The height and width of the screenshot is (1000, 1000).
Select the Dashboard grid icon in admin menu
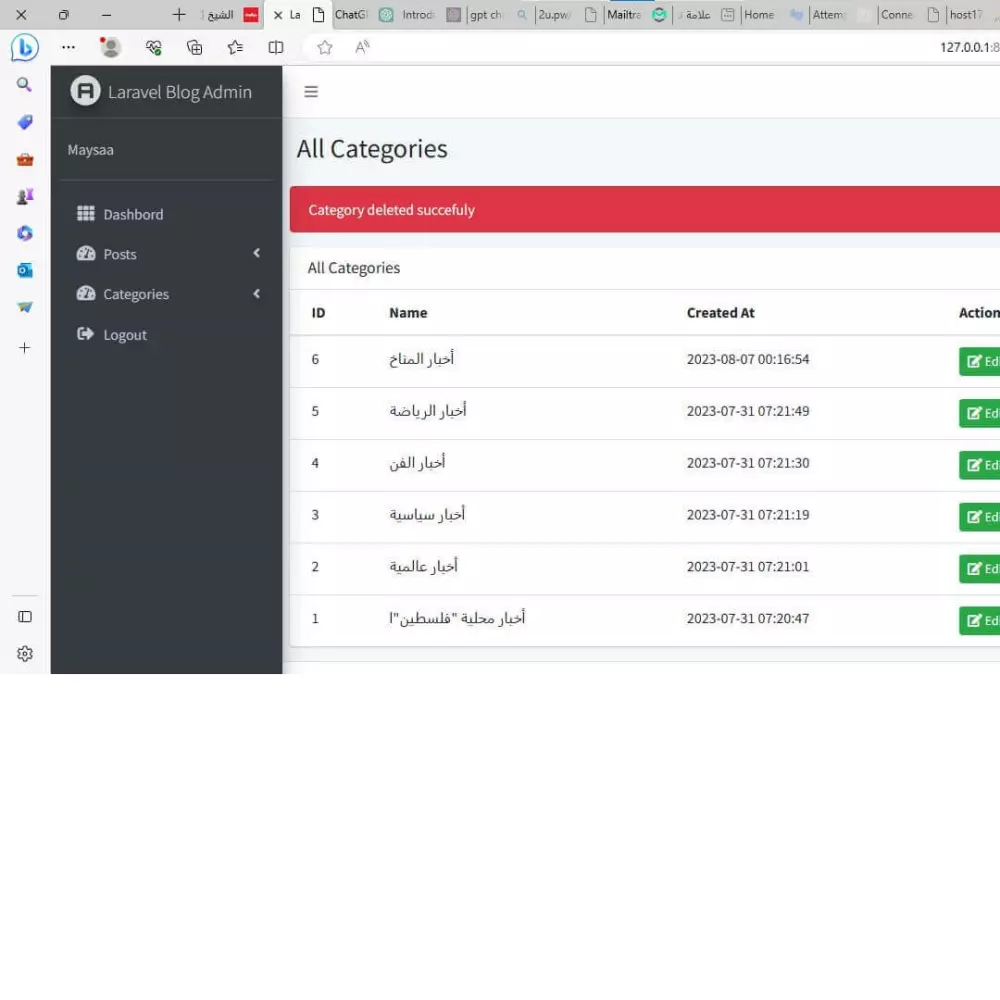[85, 214]
